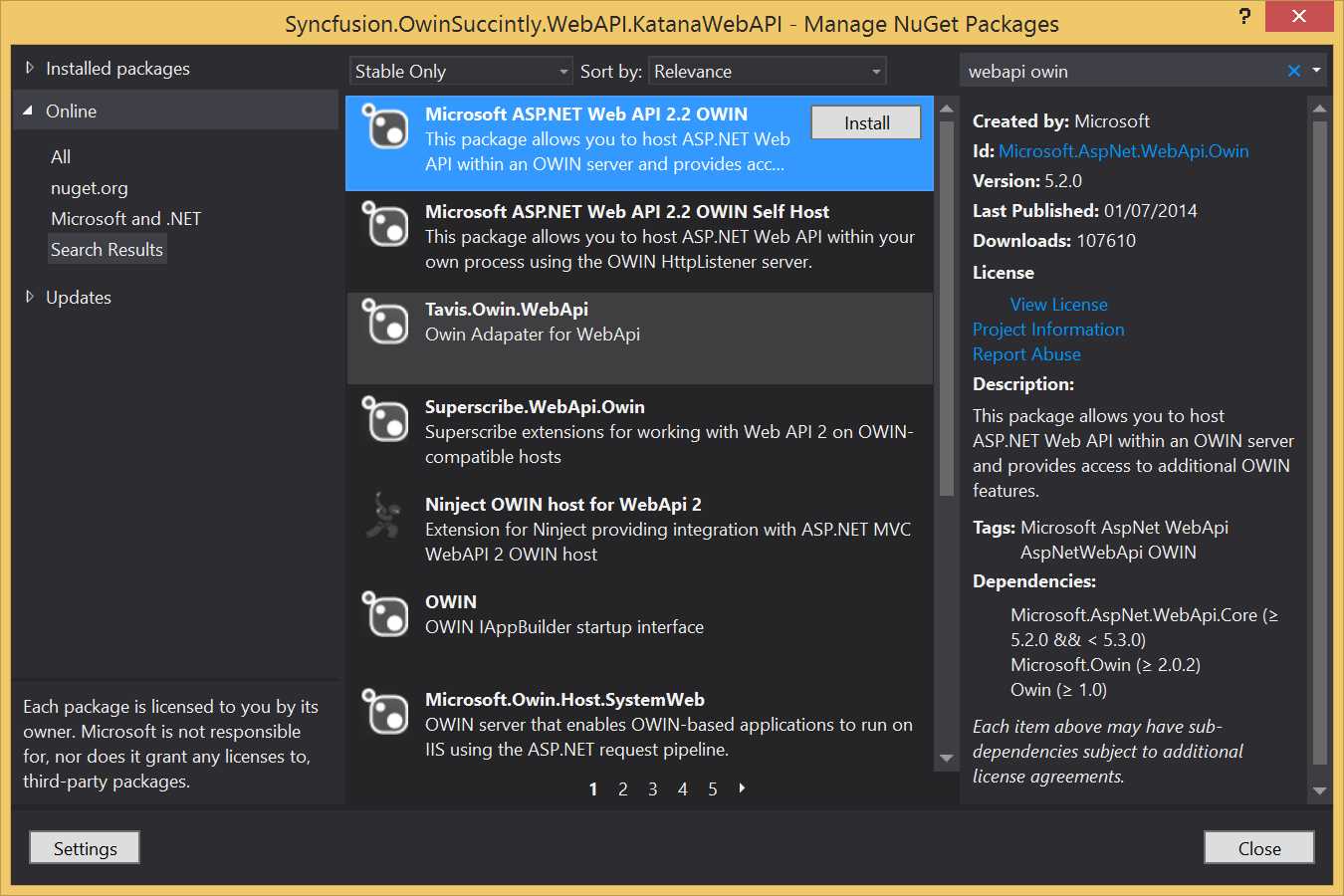
Task: Click the Owin (≥ 1.0) dependency
Action: point(1058,689)
